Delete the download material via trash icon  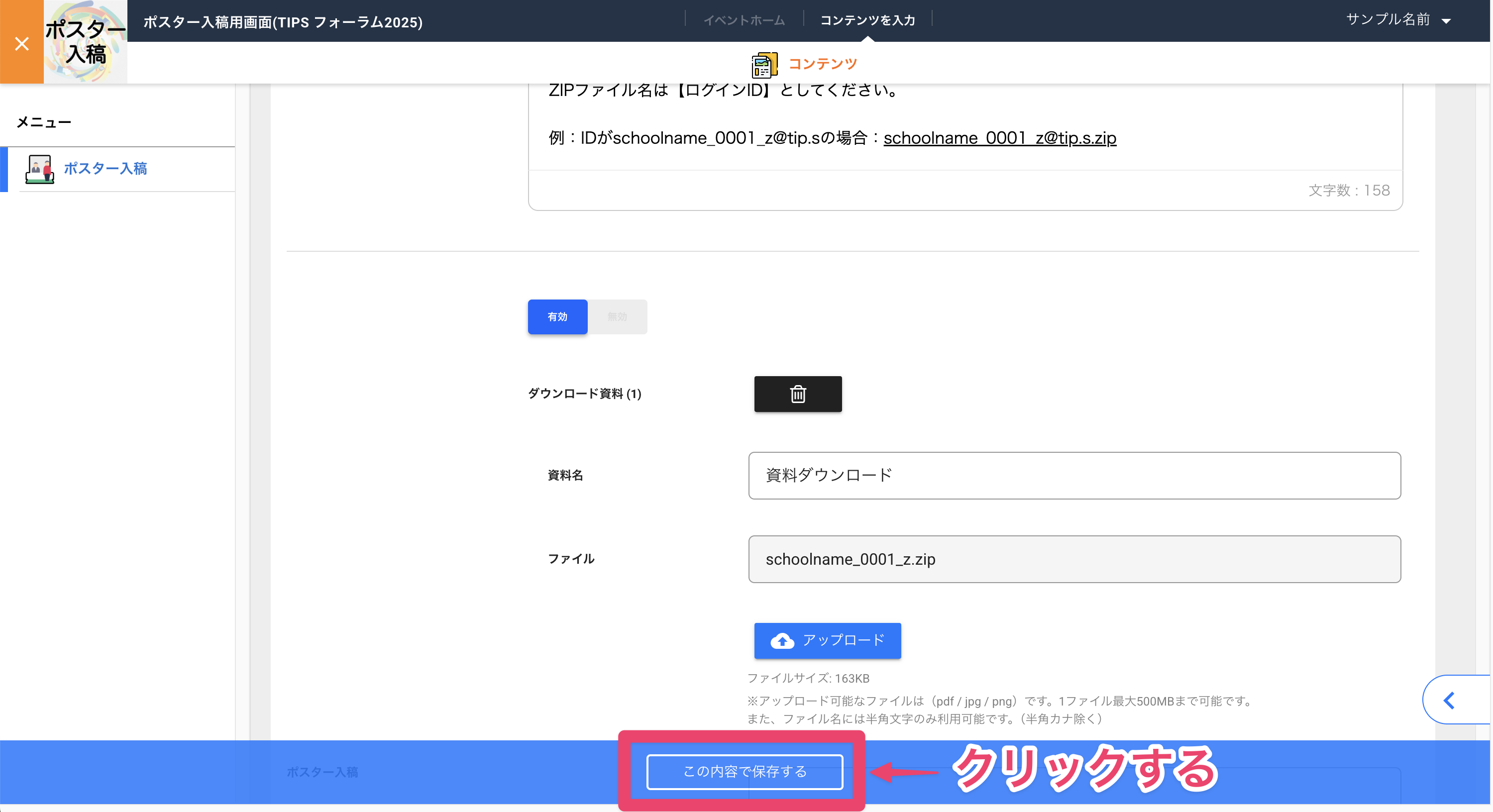pos(797,394)
